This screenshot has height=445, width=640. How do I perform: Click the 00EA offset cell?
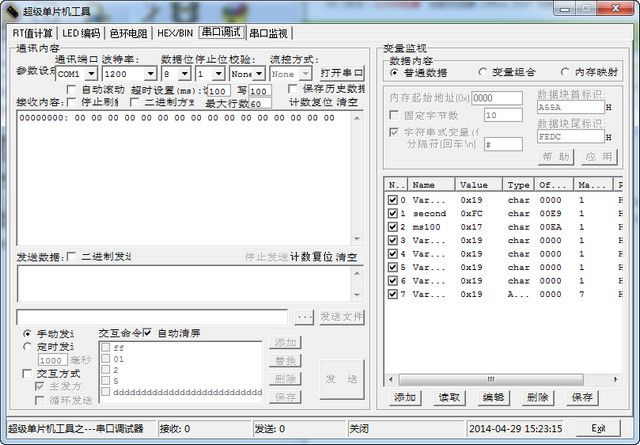[551, 227]
